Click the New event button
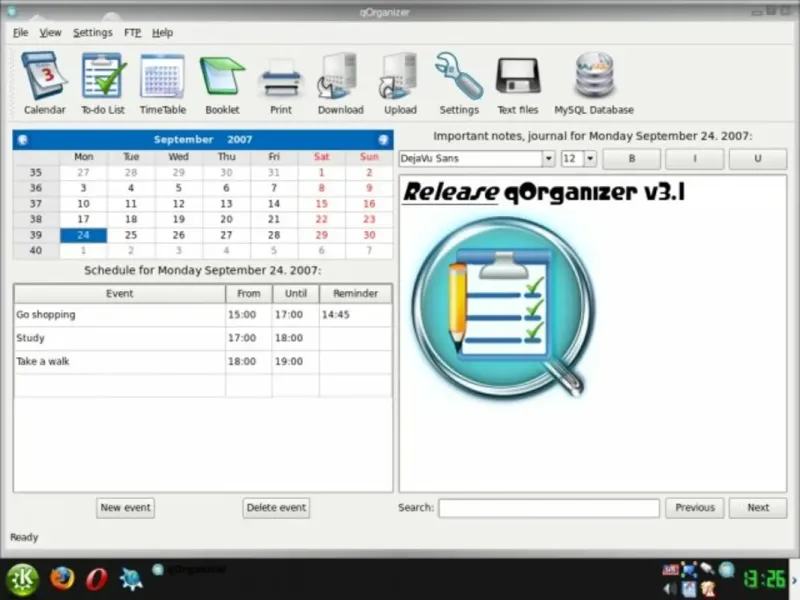The width and height of the screenshot is (800, 600). (126, 508)
